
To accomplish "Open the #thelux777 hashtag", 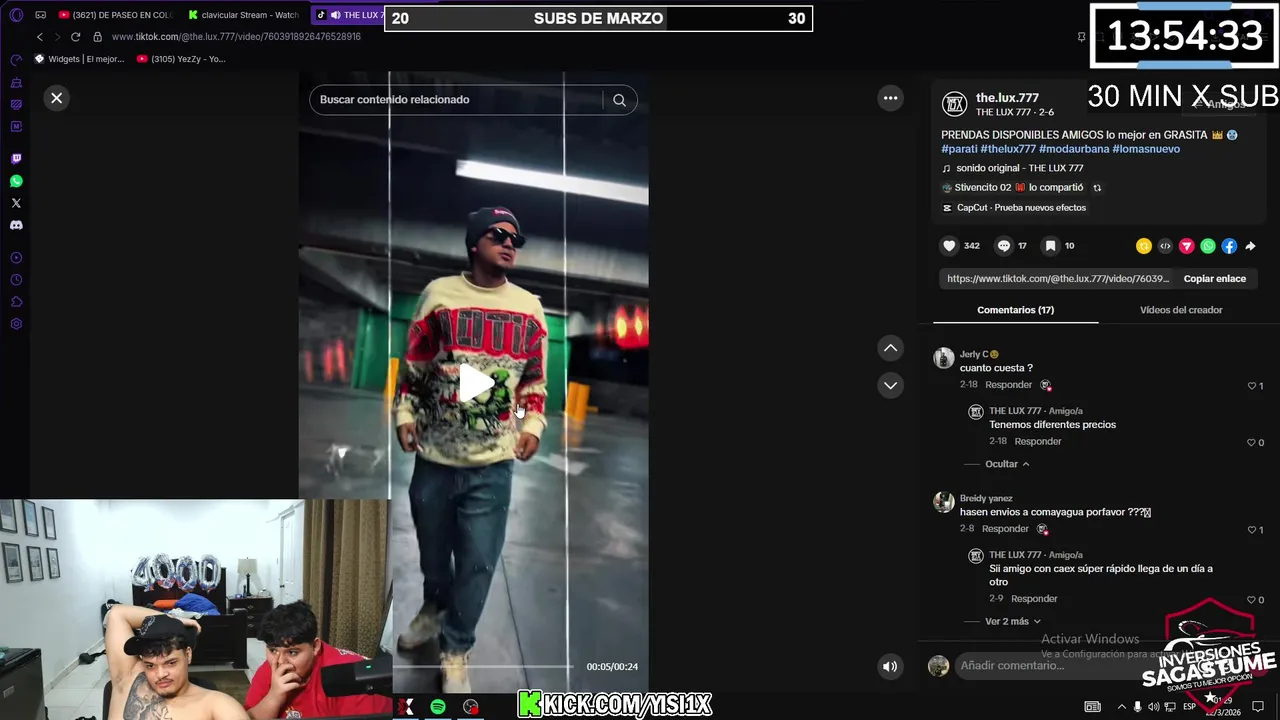I will (x=1008, y=149).
